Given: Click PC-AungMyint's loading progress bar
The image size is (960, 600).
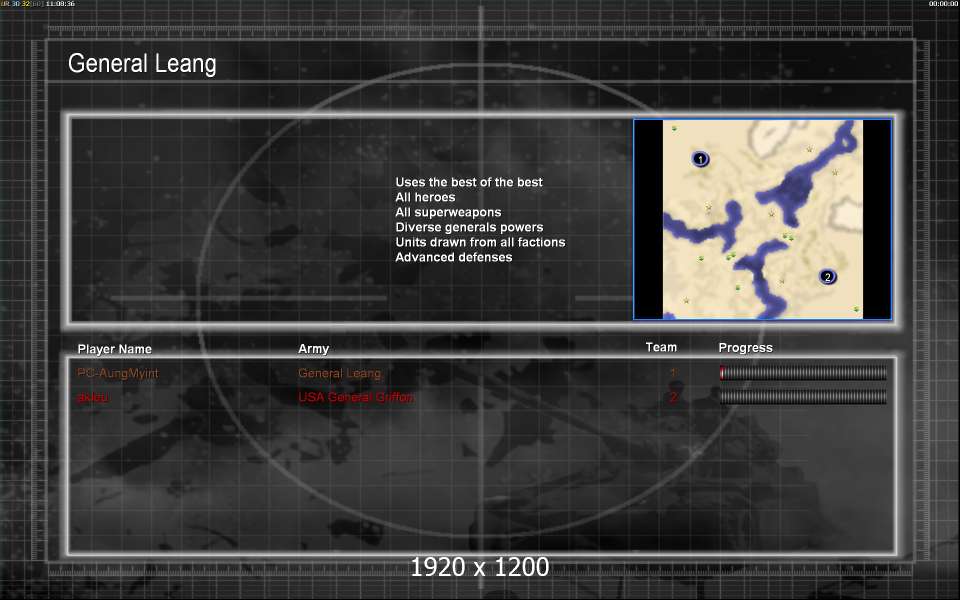Looking at the screenshot, I should (803, 373).
